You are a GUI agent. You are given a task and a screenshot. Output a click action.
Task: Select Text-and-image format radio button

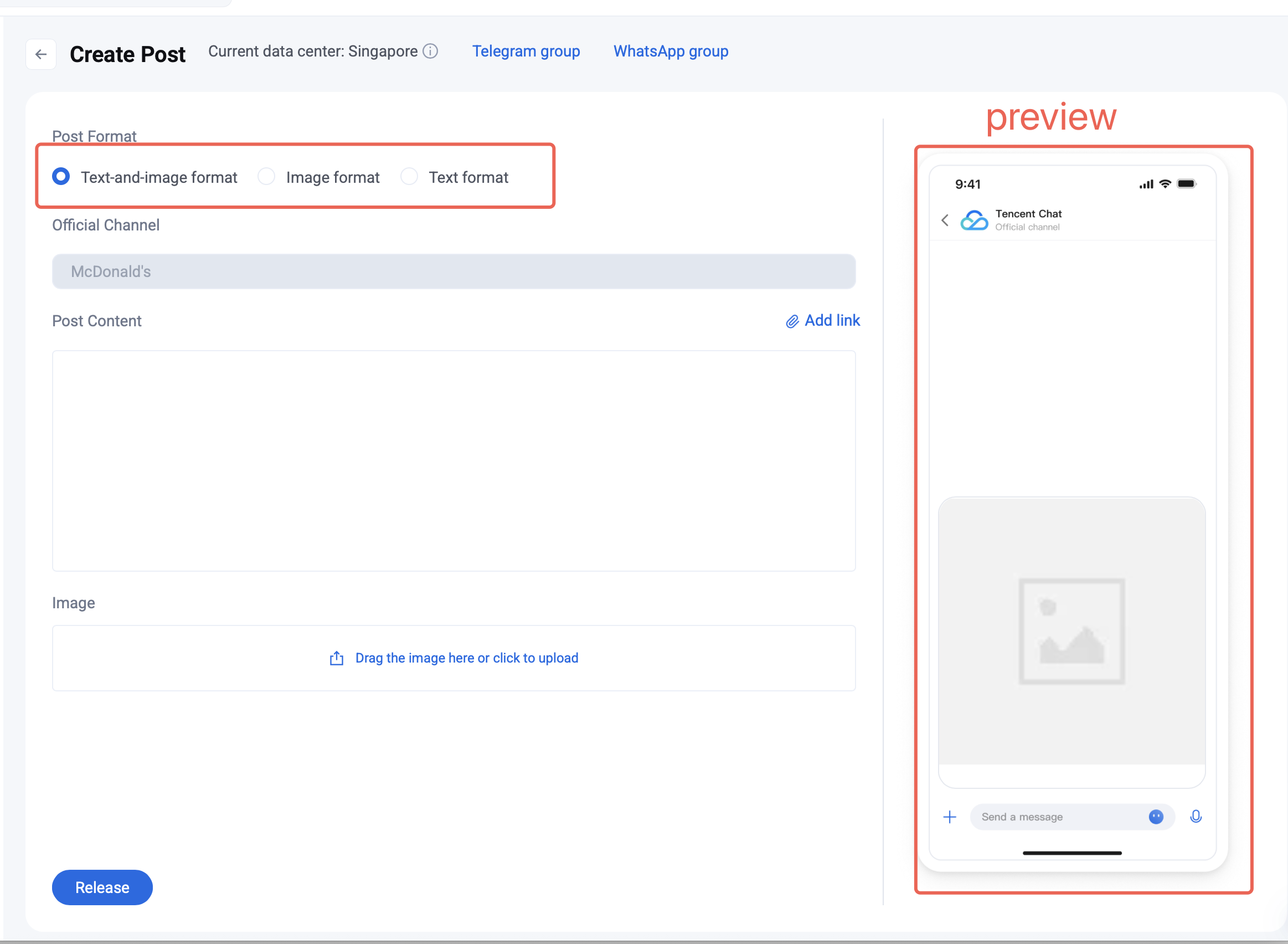pos(61,177)
